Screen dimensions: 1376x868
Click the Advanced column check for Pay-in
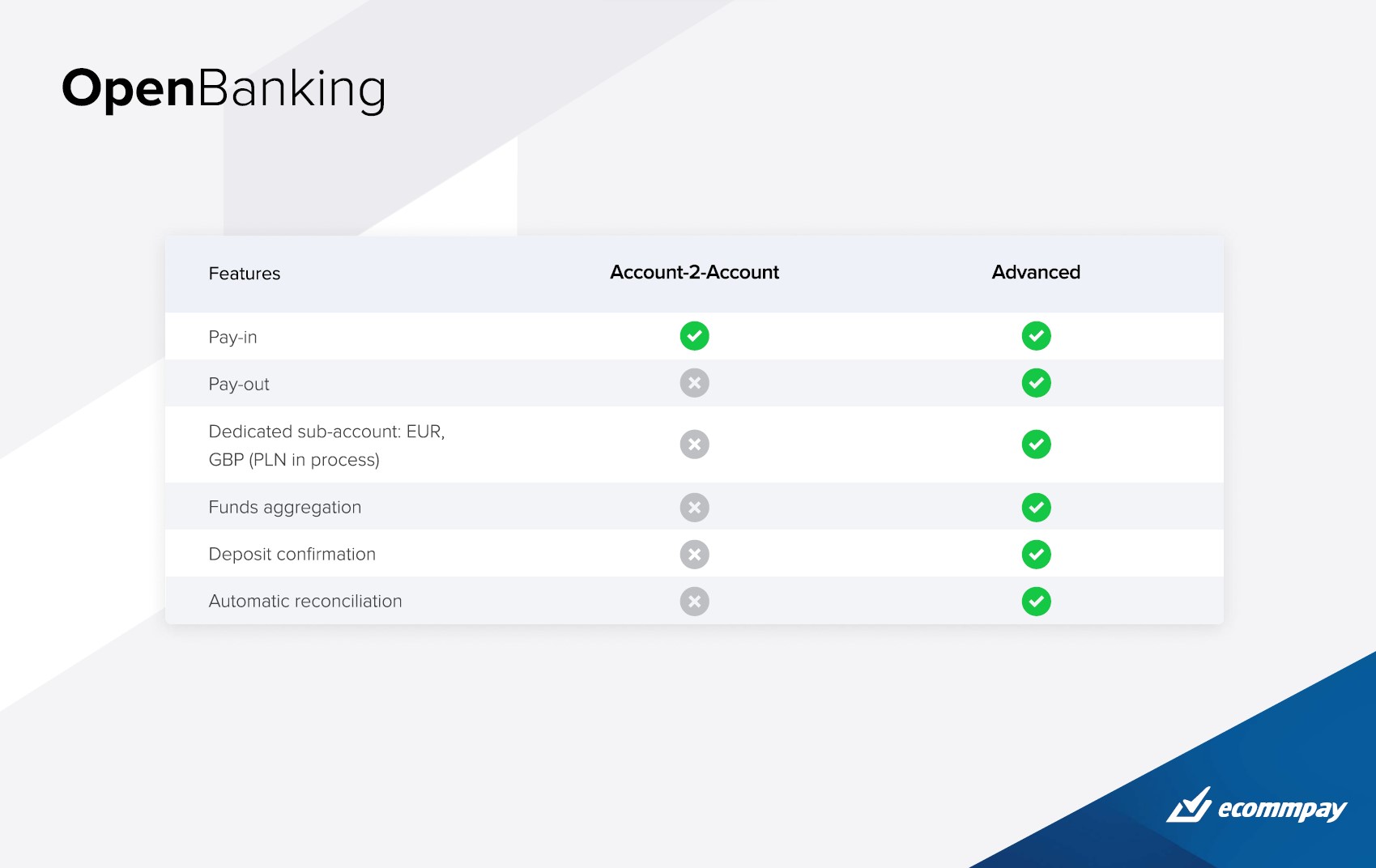click(1036, 336)
